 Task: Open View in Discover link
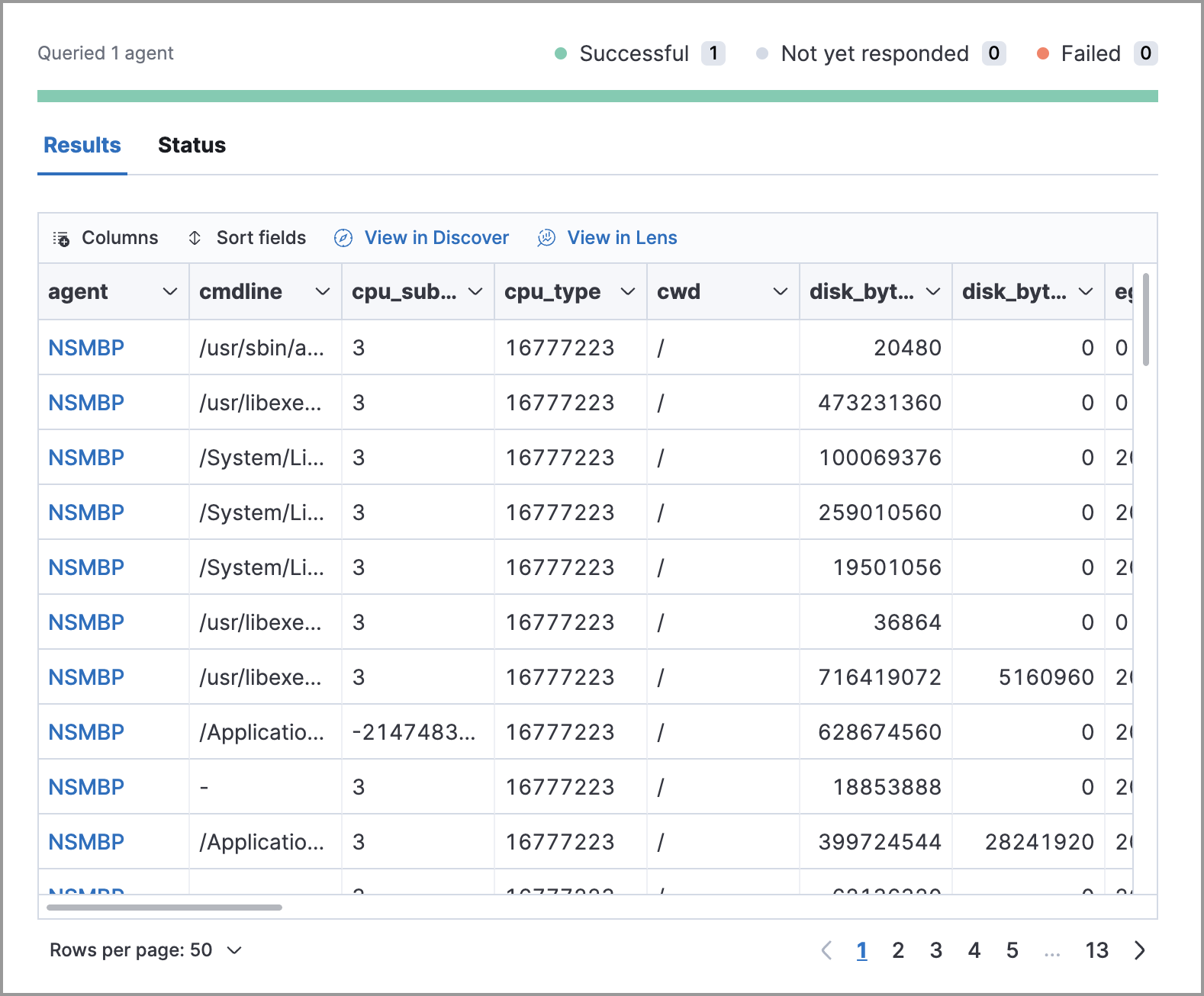coord(436,238)
